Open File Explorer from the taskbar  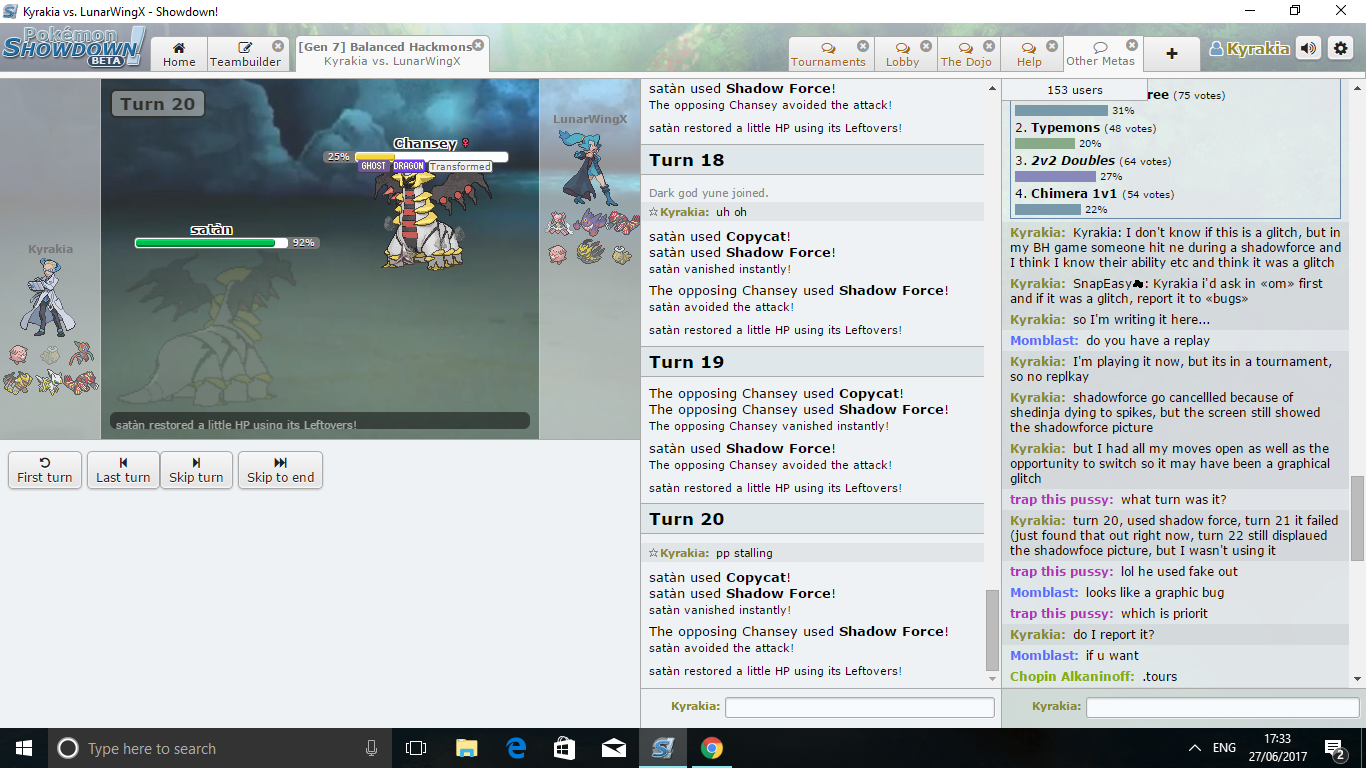pyautogui.click(x=466, y=748)
